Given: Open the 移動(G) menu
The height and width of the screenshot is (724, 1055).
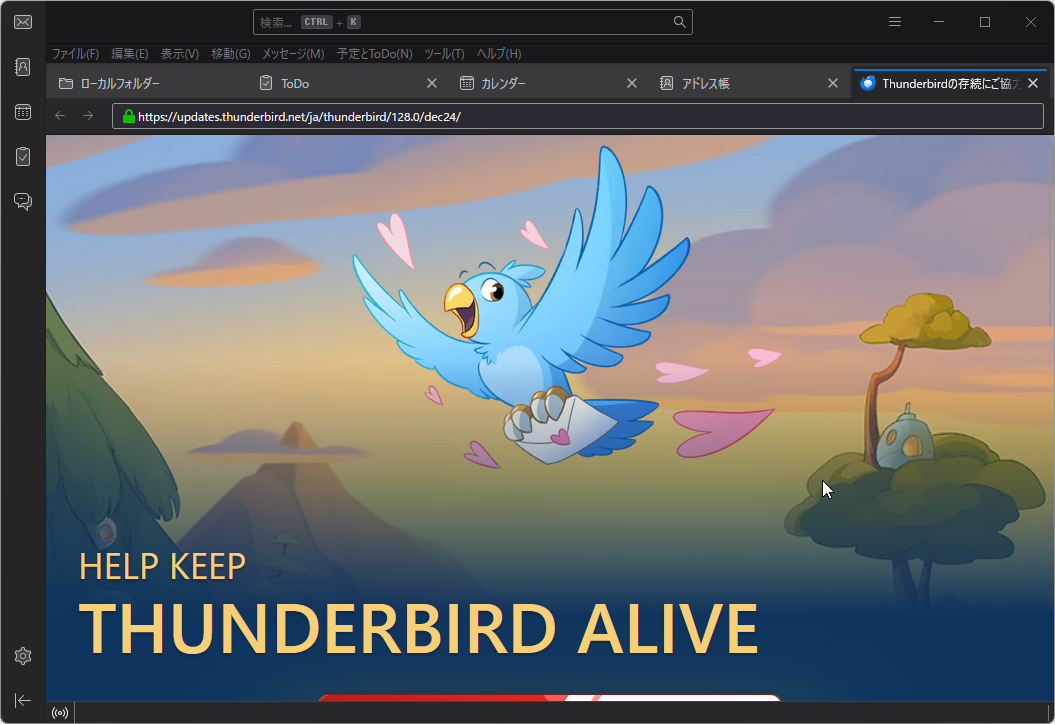Looking at the screenshot, I should (231, 54).
